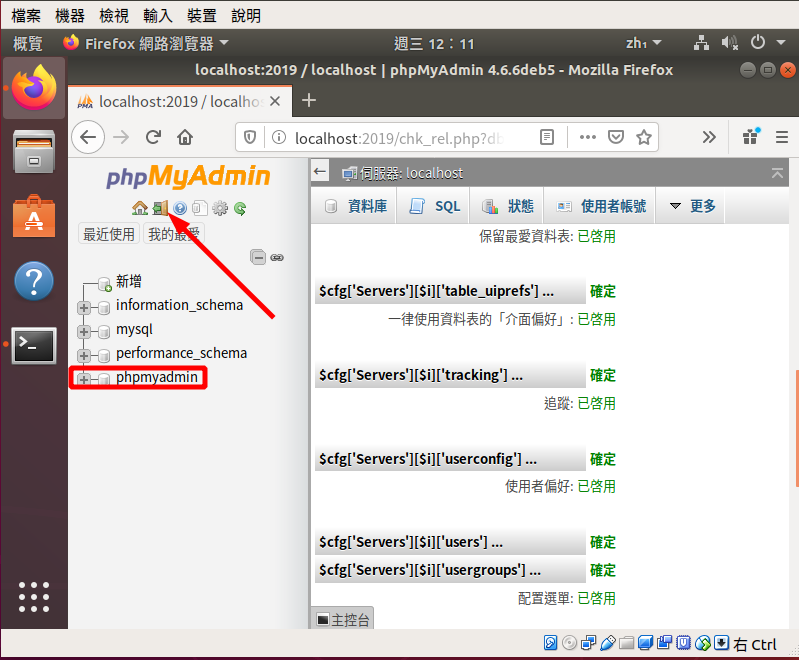This screenshot has width=799, height=660.
Task: Expand the phpmyadmin database node
Action: coord(84,379)
